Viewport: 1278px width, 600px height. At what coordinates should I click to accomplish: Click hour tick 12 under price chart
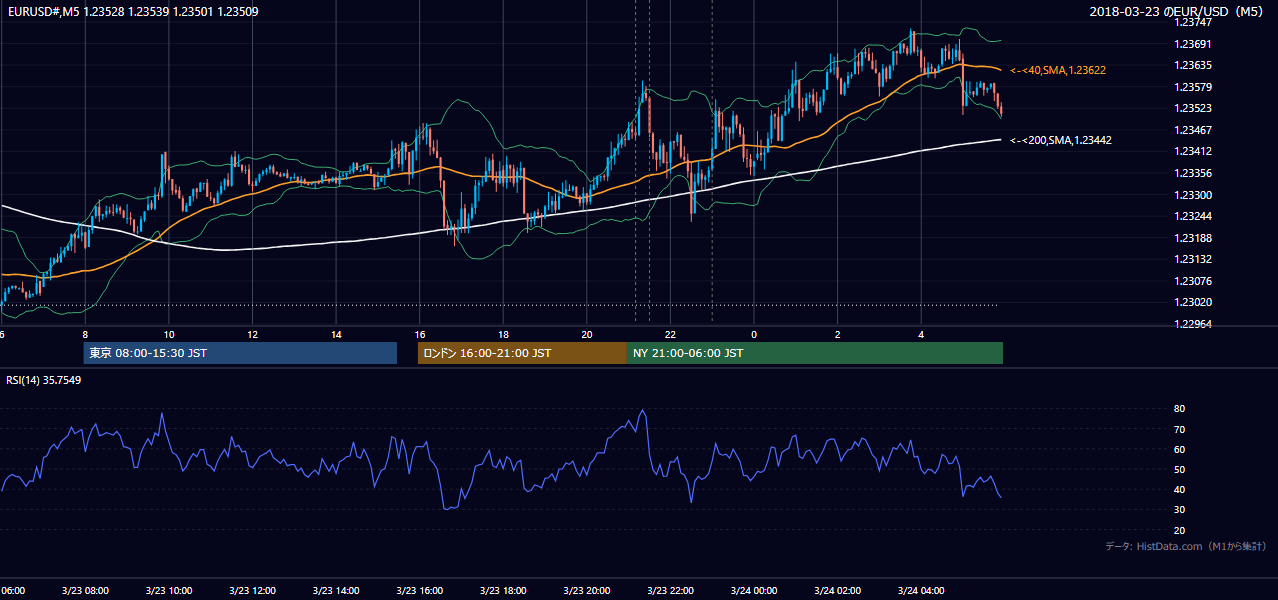coord(252,334)
